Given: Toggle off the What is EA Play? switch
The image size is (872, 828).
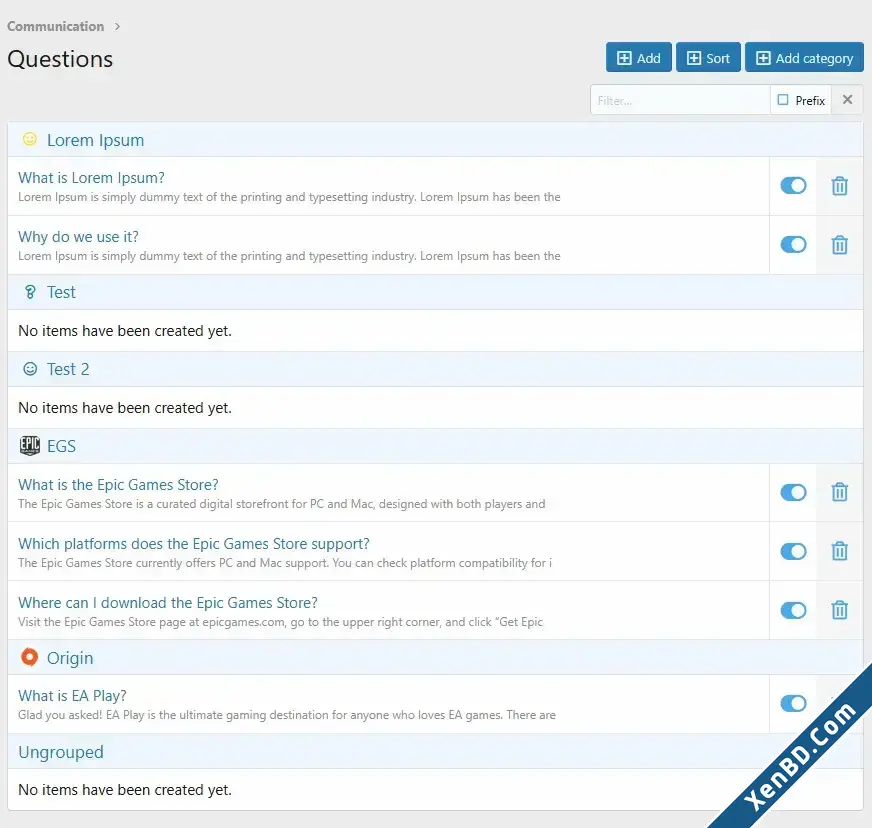Looking at the screenshot, I should pos(793,703).
